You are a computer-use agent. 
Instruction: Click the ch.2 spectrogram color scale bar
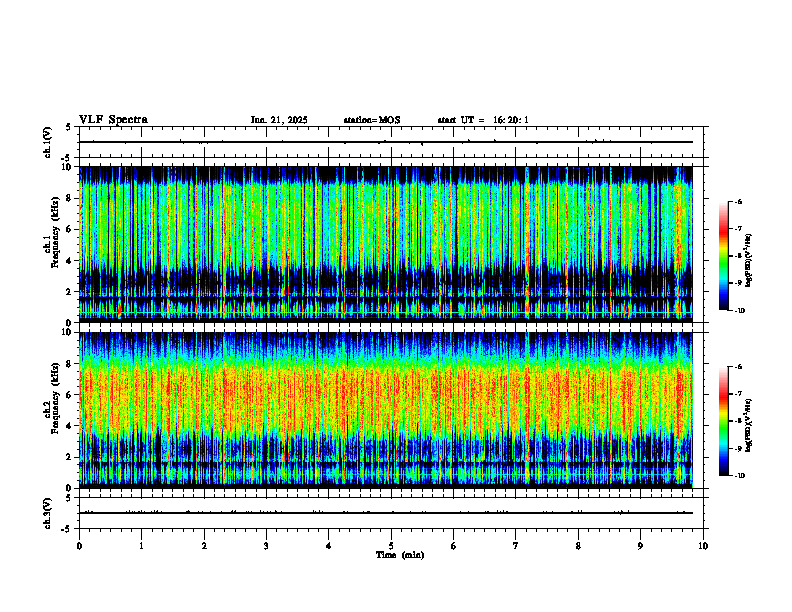724,421
